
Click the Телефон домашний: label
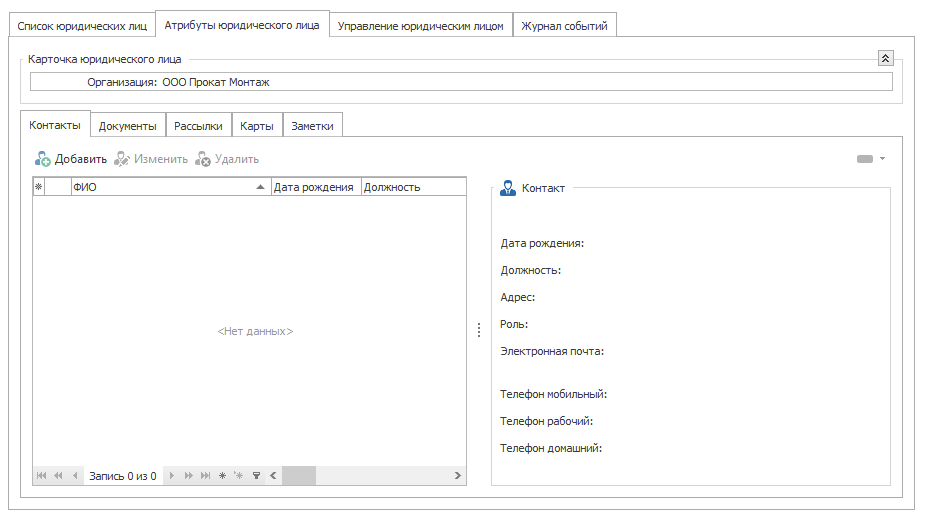[551, 448]
